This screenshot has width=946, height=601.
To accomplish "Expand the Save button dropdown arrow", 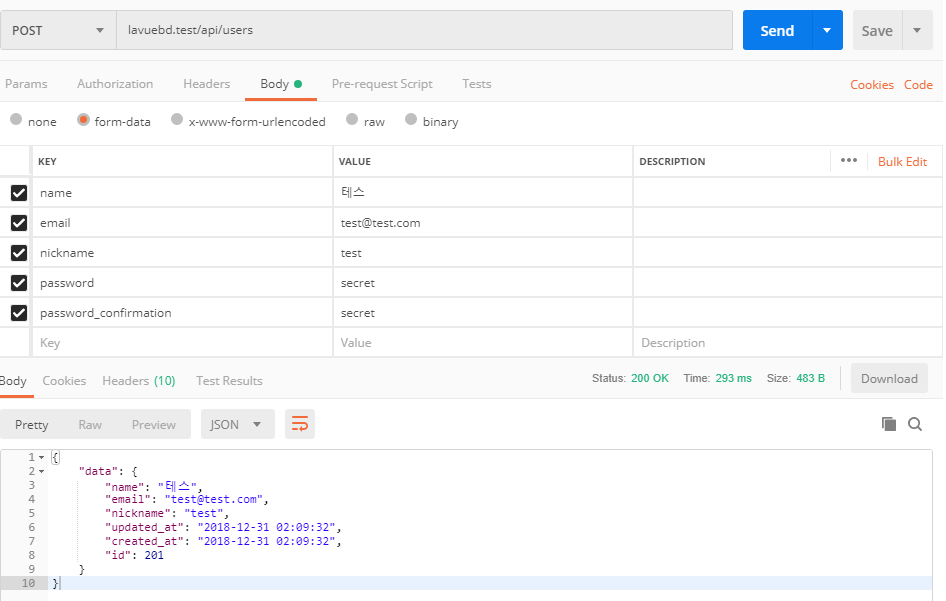I will click(917, 30).
